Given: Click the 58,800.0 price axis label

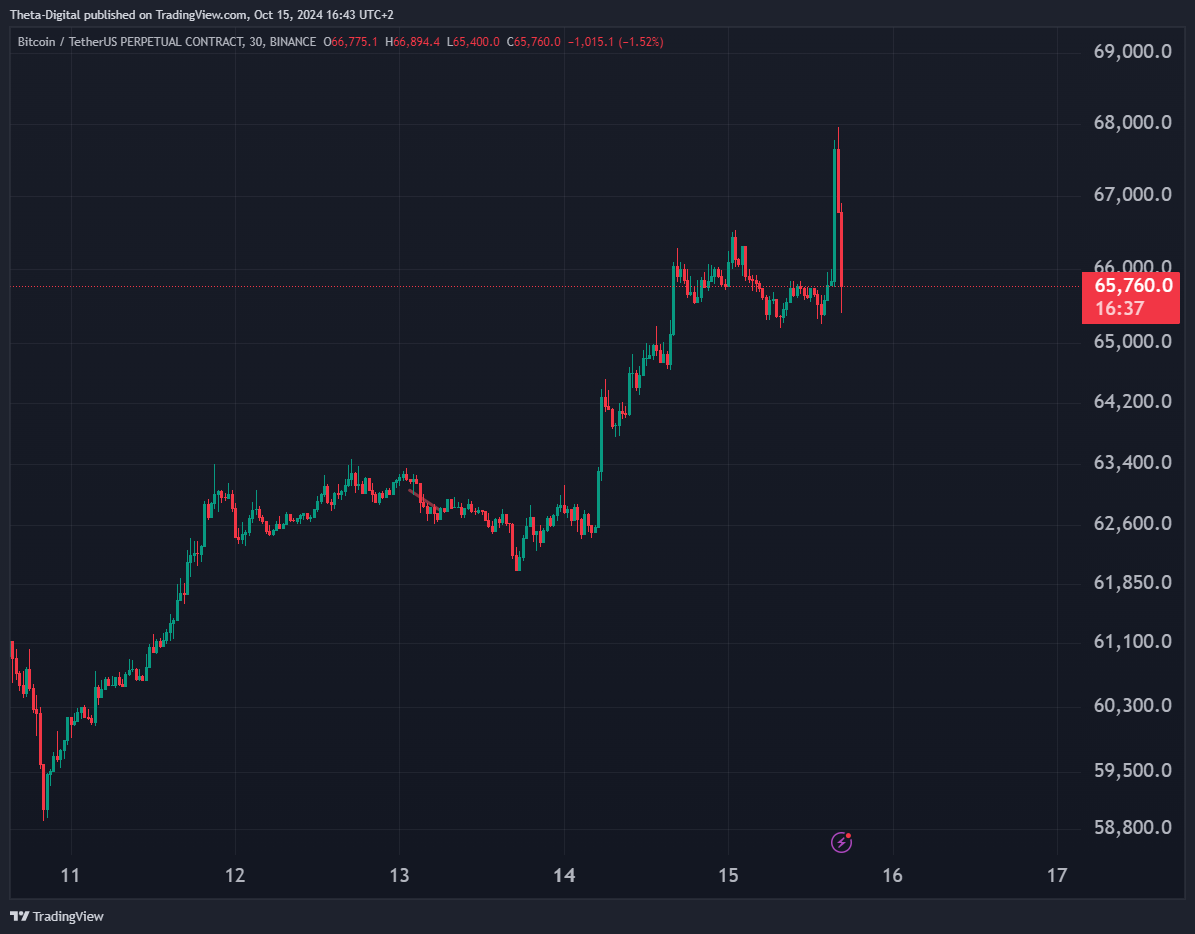Looking at the screenshot, I should 1133,827.
